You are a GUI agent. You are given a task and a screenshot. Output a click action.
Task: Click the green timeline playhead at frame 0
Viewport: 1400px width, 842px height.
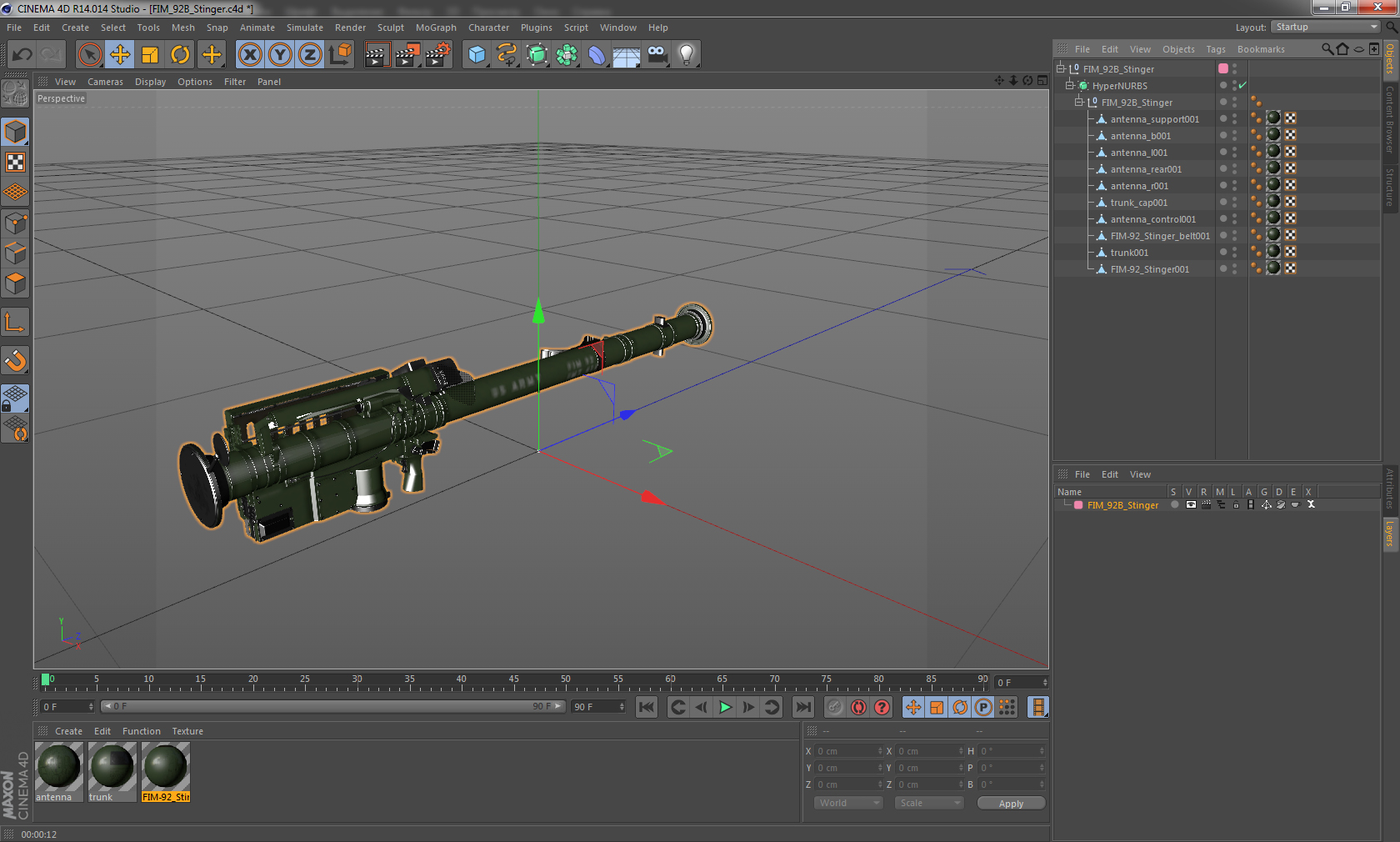point(46,679)
